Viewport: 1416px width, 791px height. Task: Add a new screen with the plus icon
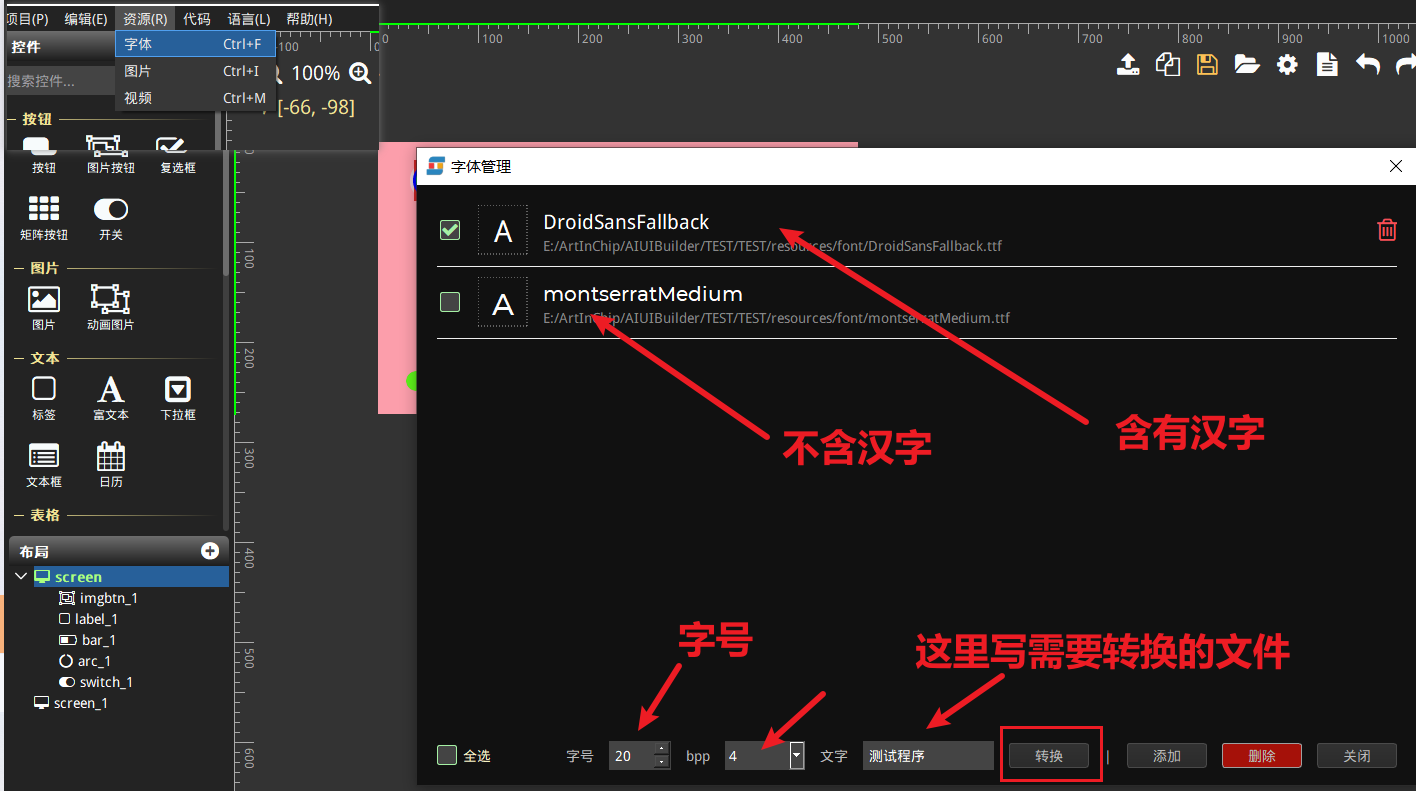pos(210,551)
